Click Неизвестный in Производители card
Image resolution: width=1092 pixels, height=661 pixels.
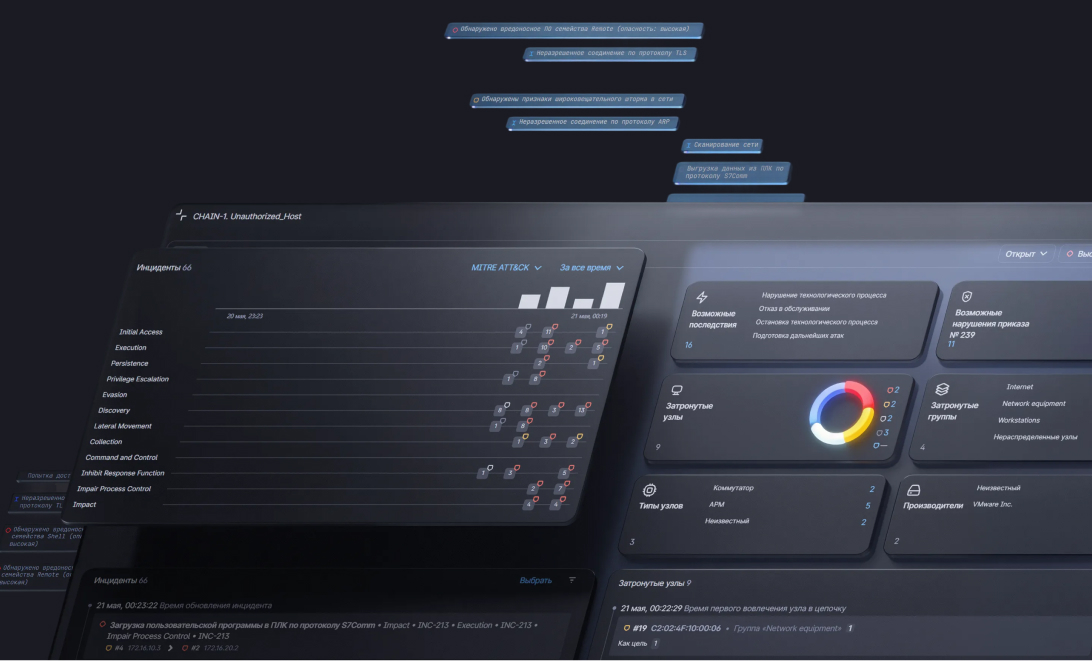tap(998, 488)
